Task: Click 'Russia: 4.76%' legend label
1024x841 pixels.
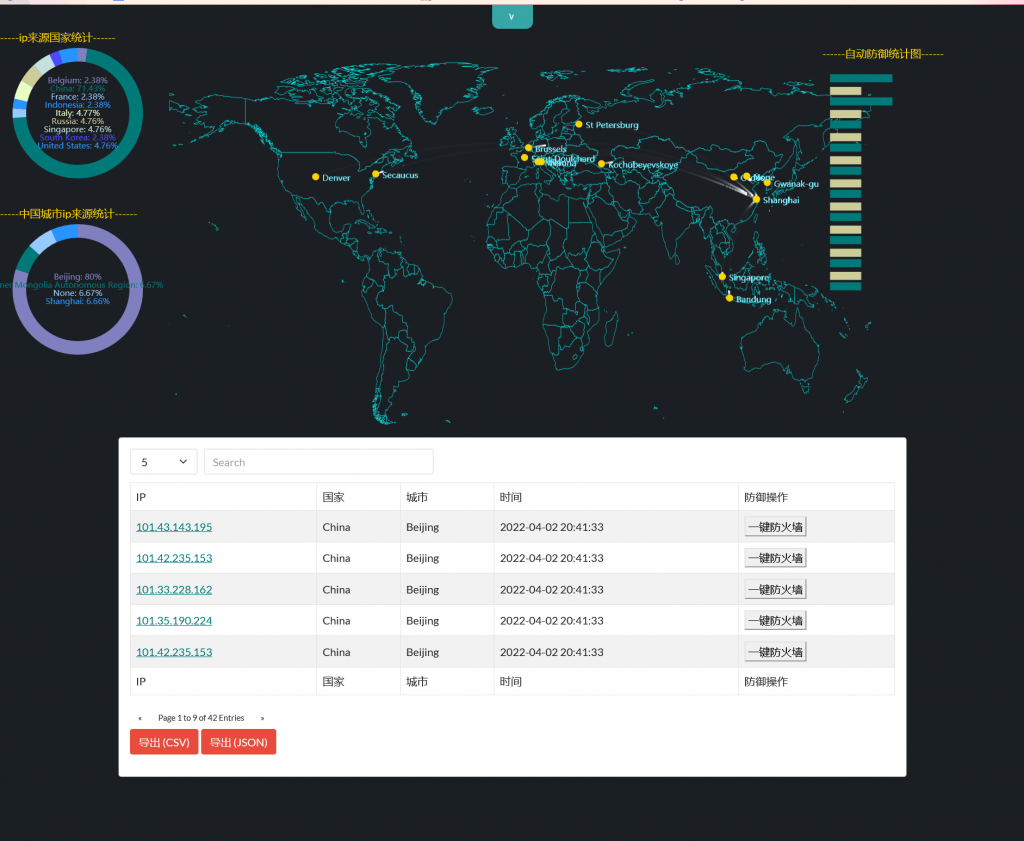Action: tap(78, 121)
